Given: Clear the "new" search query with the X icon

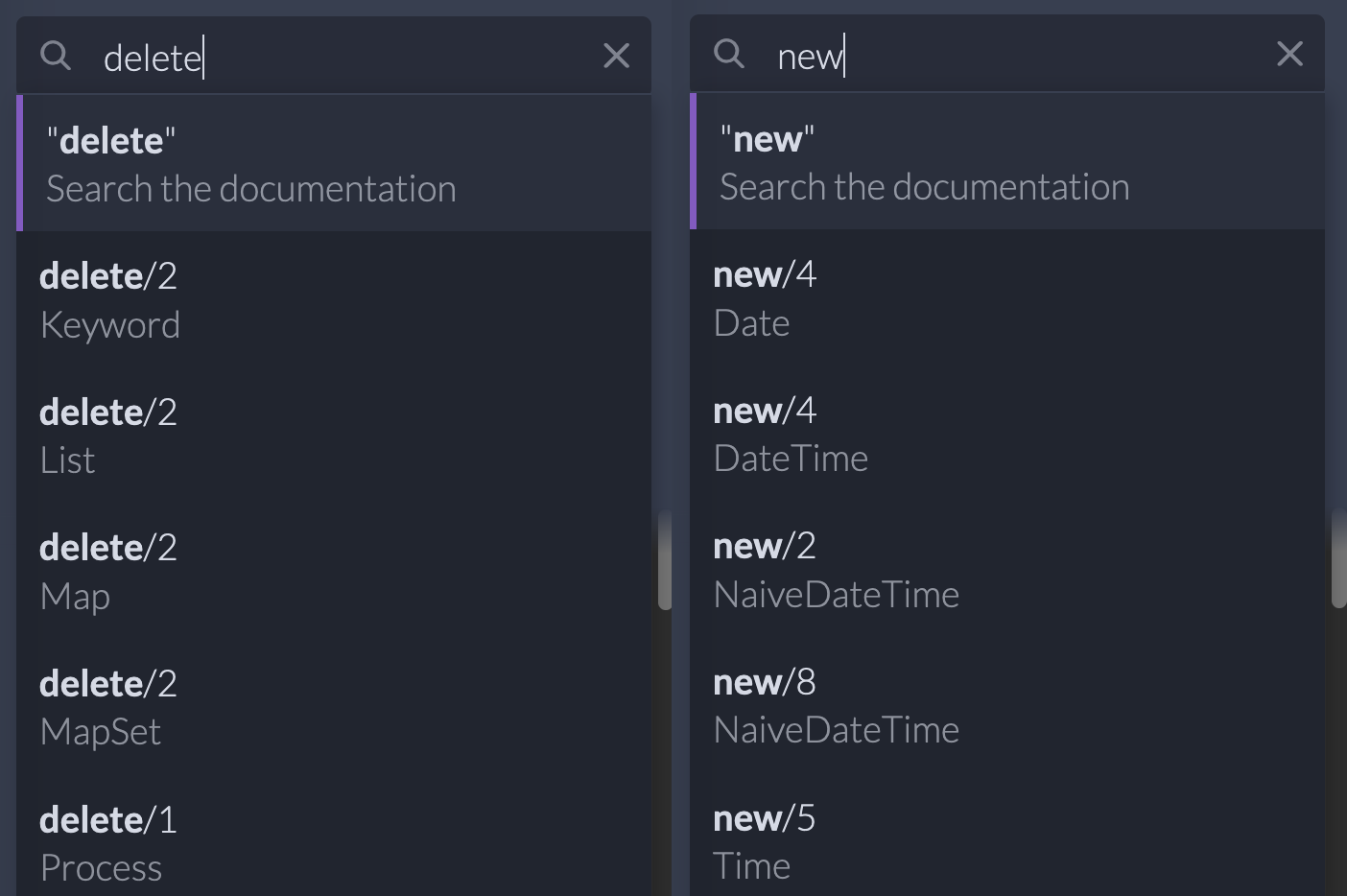Looking at the screenshot, I should click(1289, 54).
